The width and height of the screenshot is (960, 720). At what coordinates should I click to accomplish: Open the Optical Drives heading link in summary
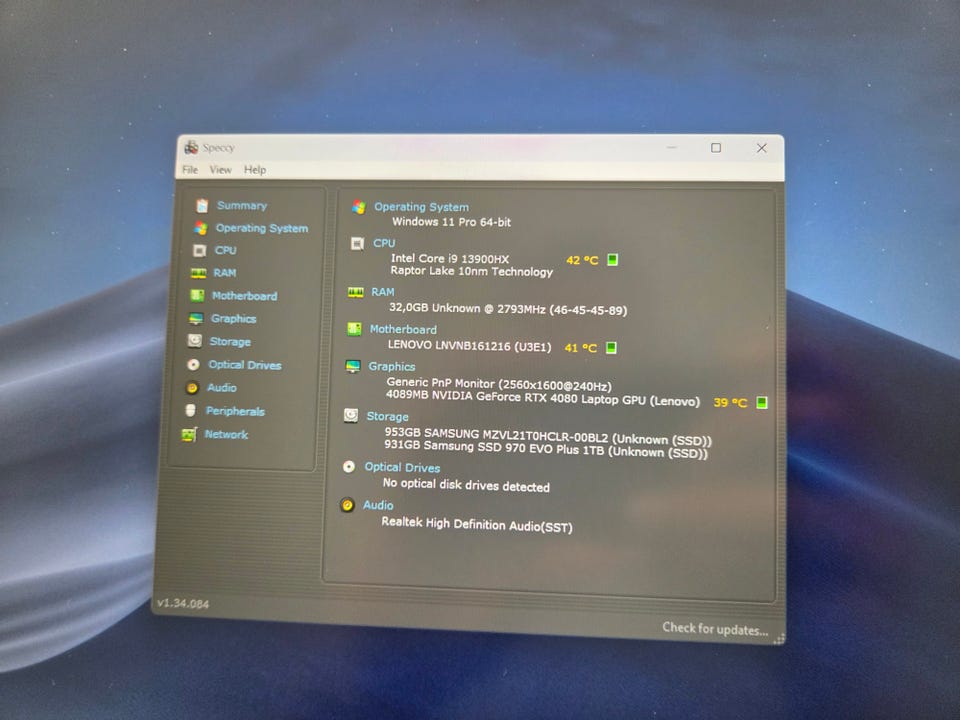point(402,467)
